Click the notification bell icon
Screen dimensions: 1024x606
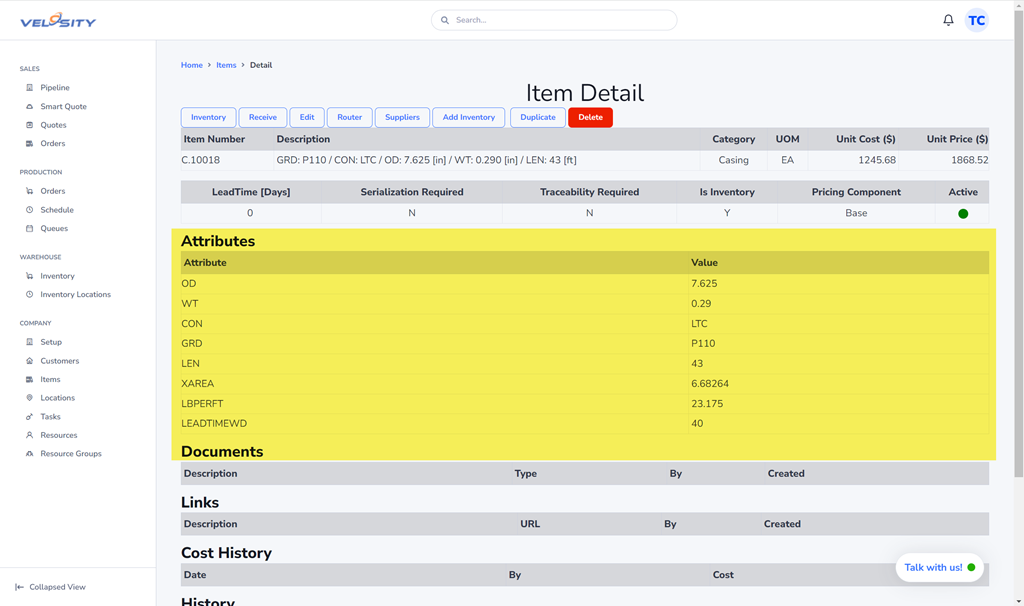[x=948, y=20]
